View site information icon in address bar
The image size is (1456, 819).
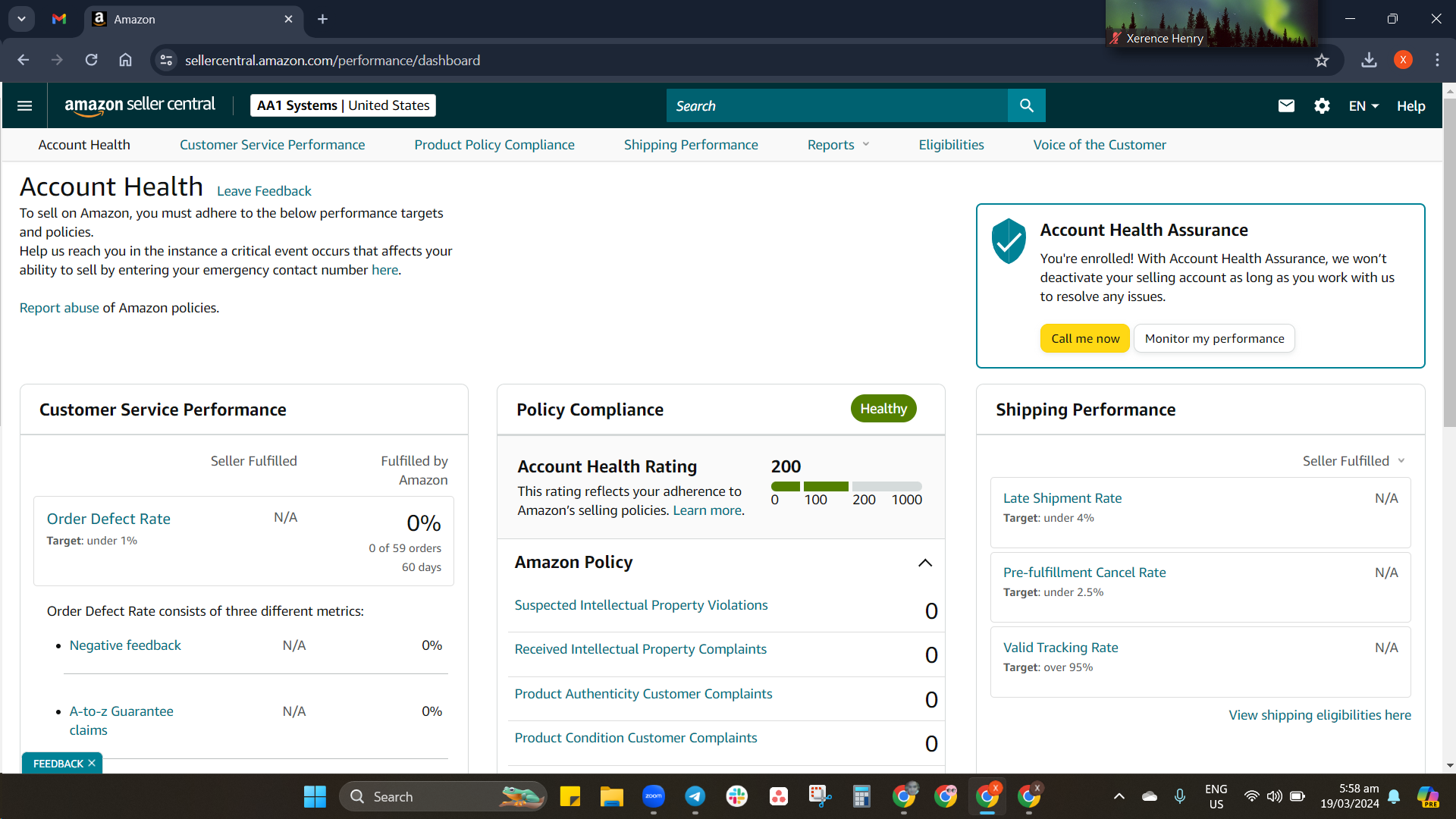[x=166, y=60]
